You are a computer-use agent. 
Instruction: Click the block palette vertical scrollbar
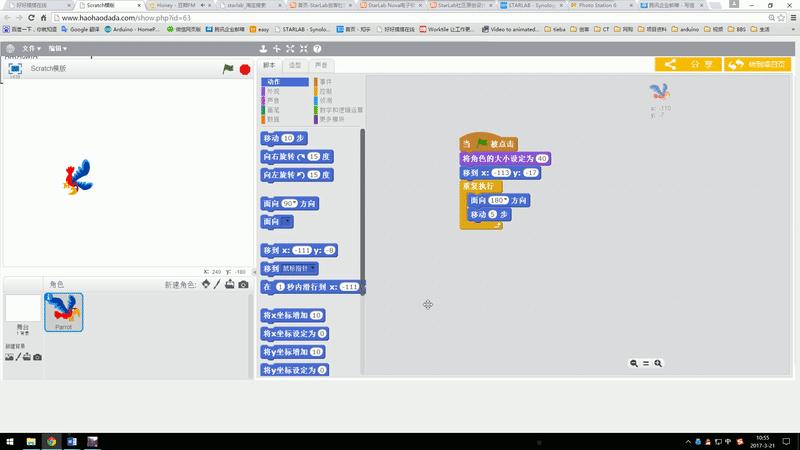click(x=363, y=212)
